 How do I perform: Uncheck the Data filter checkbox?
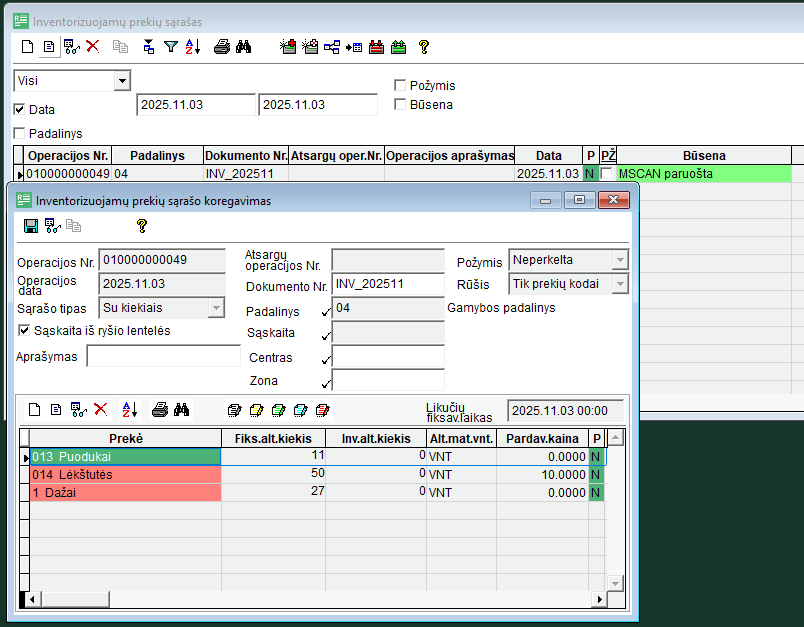[19, 109]
